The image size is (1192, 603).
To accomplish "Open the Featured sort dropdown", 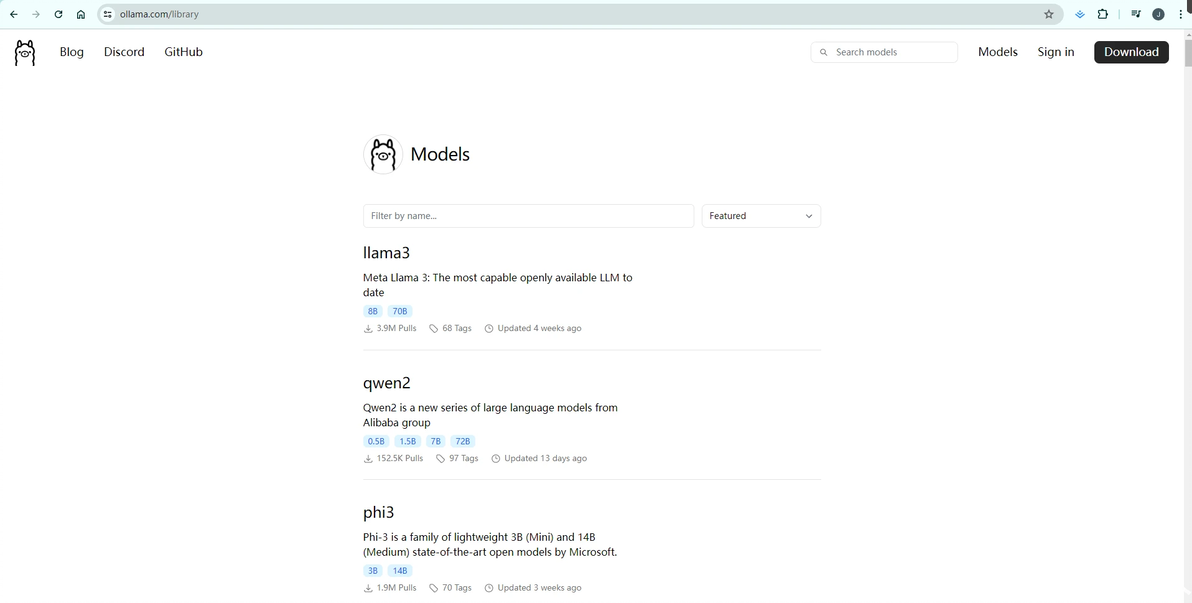I will tap(761, 216).
